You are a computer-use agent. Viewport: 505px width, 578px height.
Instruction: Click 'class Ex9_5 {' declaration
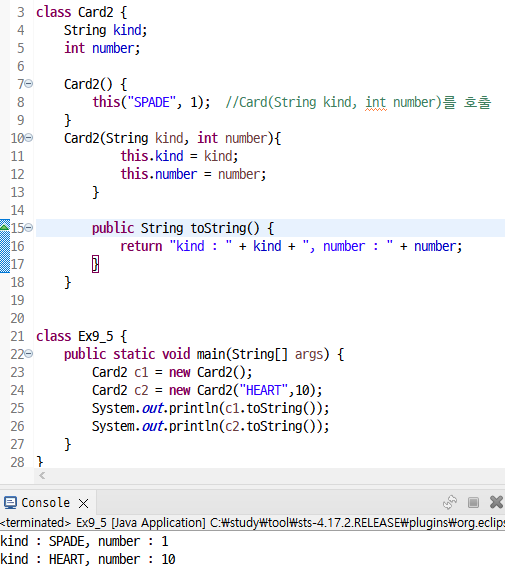click(81, 336)
